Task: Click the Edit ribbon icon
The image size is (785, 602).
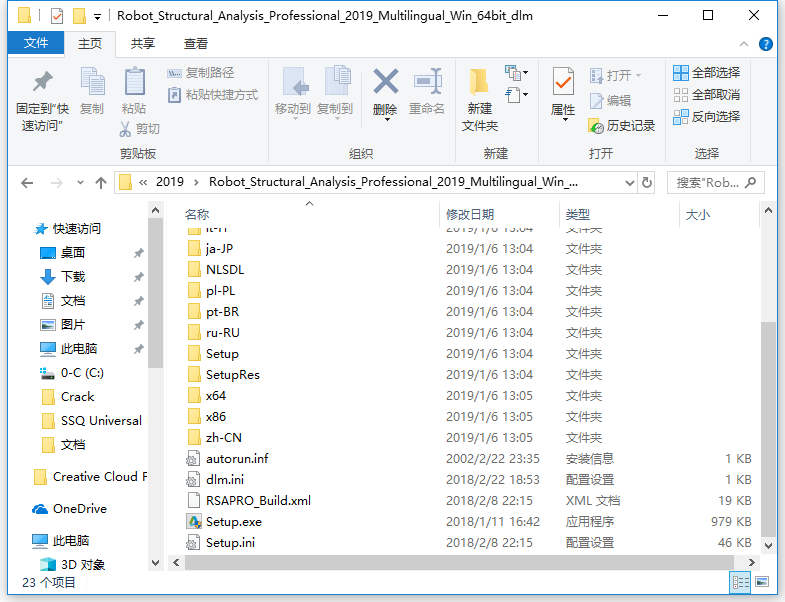Action: [610, 101]
